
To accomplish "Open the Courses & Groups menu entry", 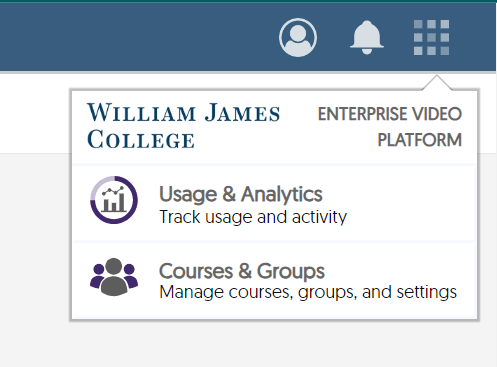I will click(273, 280).
